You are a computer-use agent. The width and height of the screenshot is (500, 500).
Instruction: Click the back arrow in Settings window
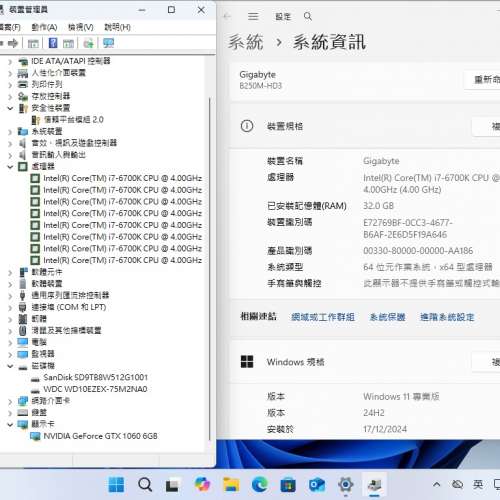(227, 16)
